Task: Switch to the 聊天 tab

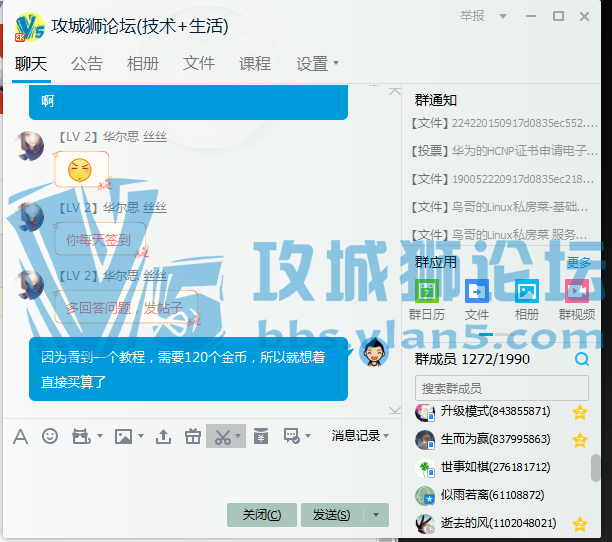Action: pyautogui.click(x=31, y=64)
